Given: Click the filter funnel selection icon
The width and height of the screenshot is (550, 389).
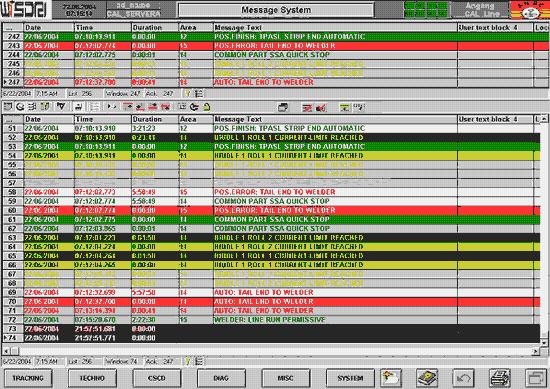Looking at the screenshot, I should click(61, 106).
